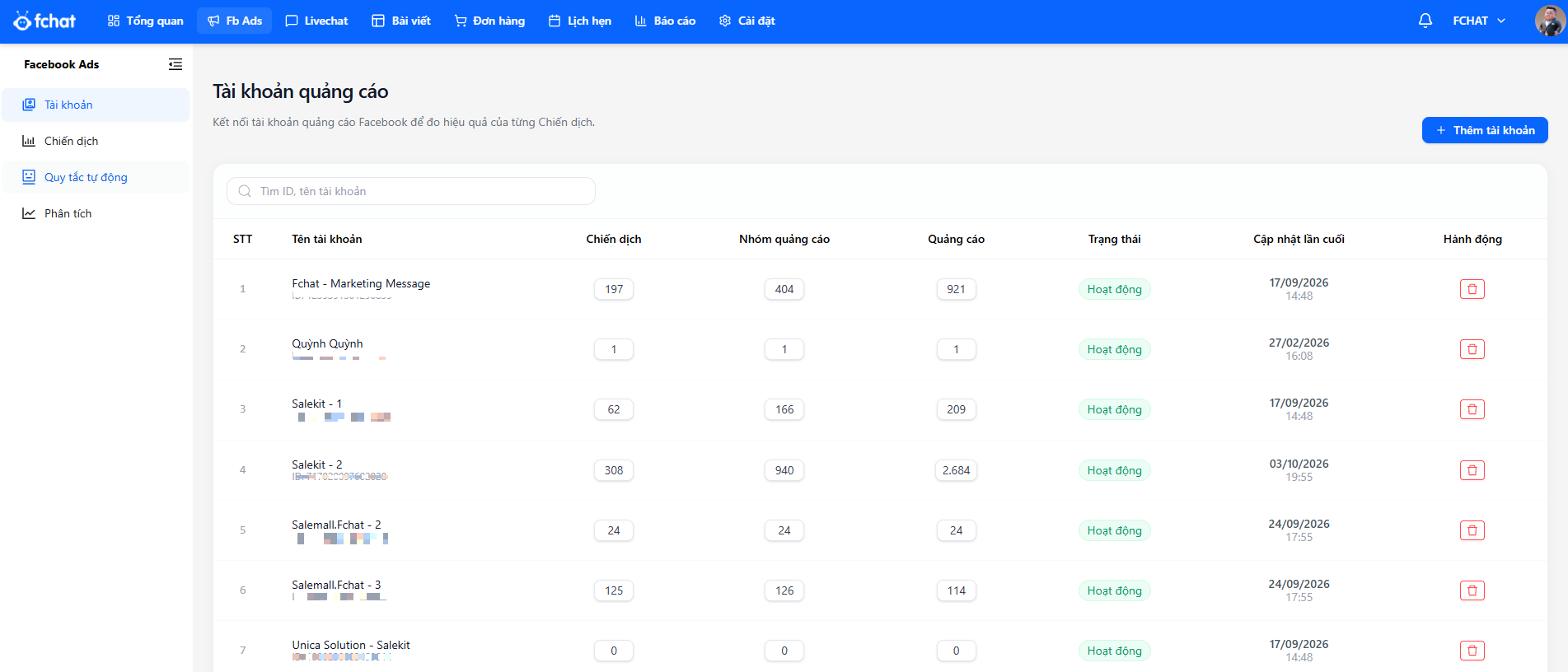Image resolution: width=1568 pixels, height=672 pixels.
Task: Open the Lịch hẹn menu
Action: tap(580, 21)
